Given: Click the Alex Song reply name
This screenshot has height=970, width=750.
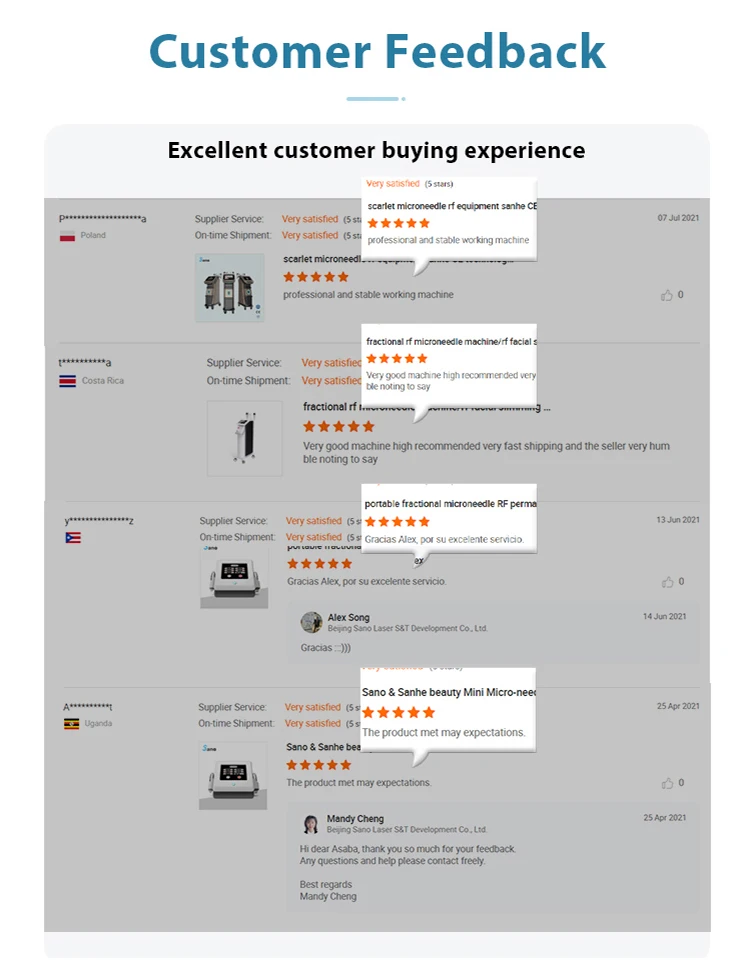Looking at the screenshot, I should pos(348,618).
